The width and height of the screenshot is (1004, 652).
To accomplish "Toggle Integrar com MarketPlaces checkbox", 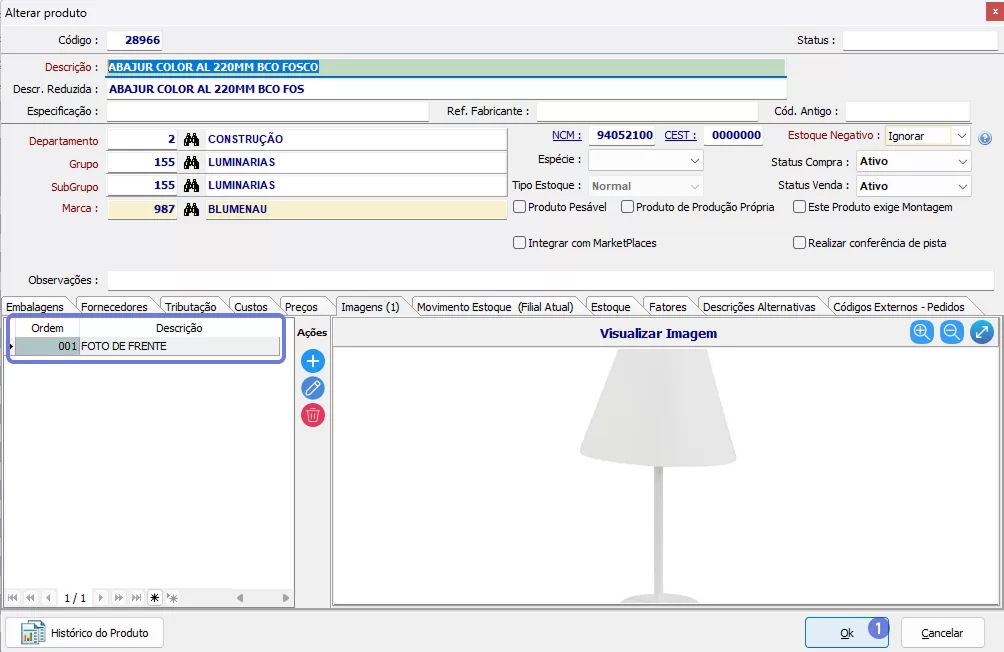I will coord(520,243).
